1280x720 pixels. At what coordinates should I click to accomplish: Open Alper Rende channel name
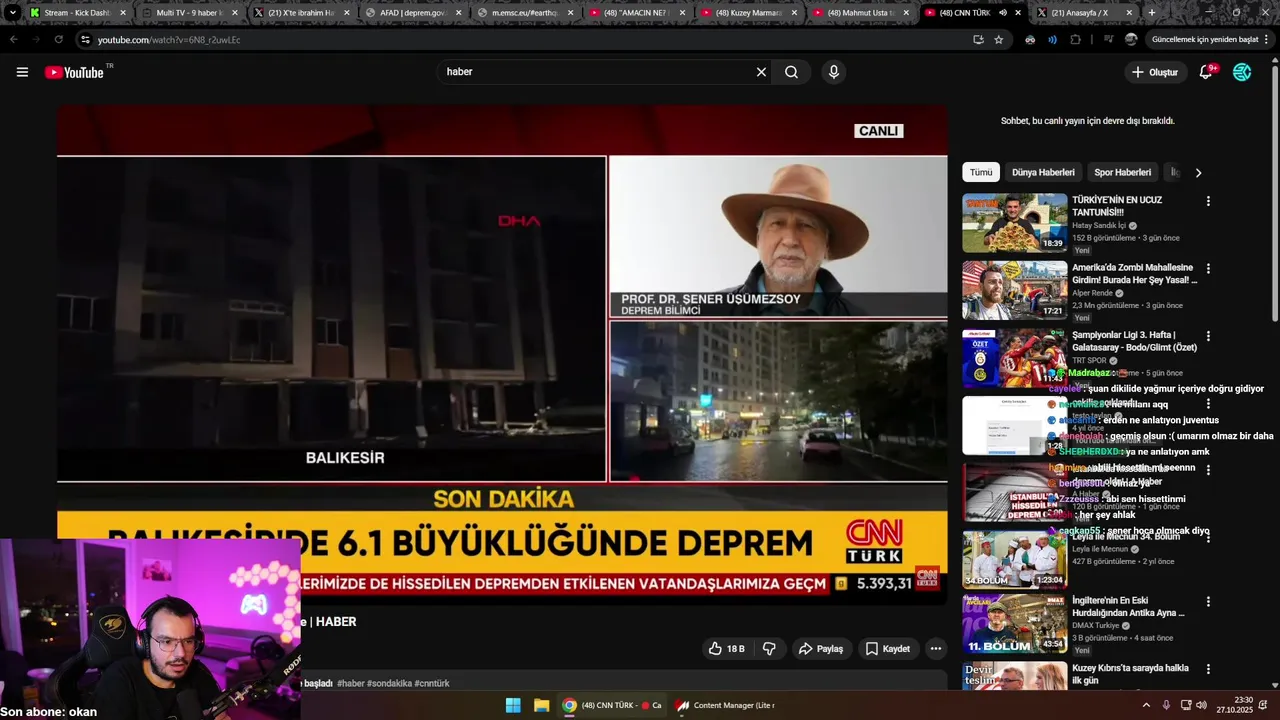1092,293
